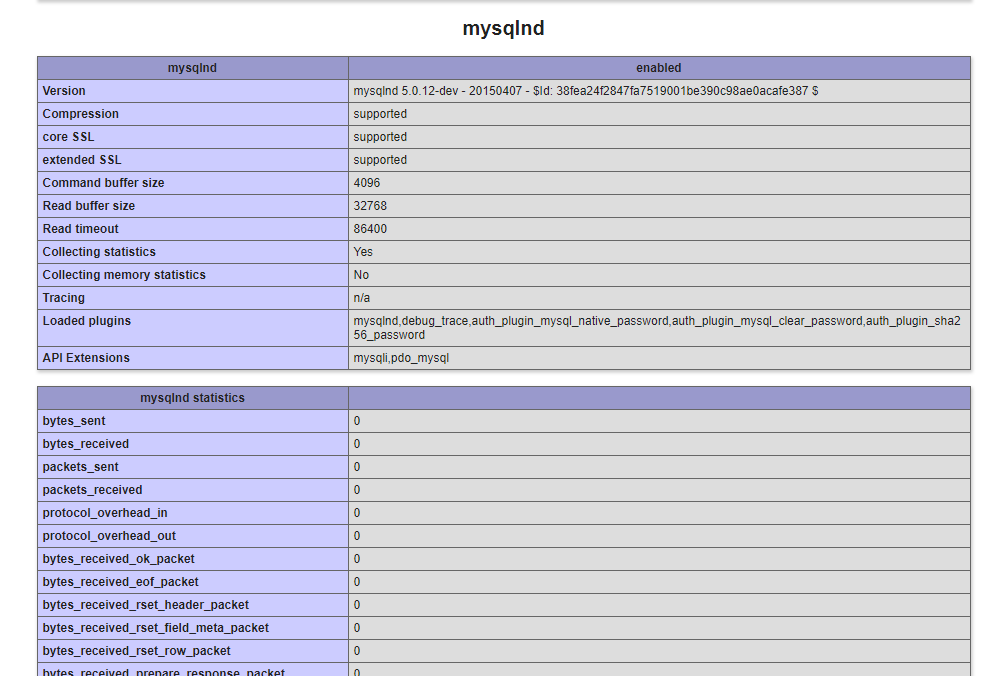The image size is (1000, 676).
Task: Click the 'mysqlnd statistics' table header
Action: tap(192, 398)
